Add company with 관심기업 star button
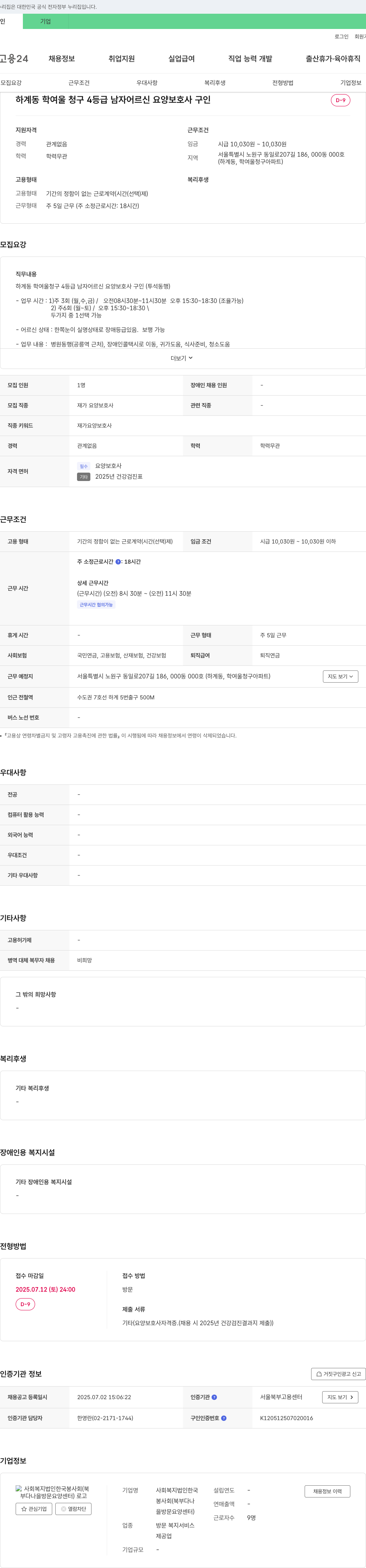This screenshot has width=366, height=1568. tap(34, 1509)
